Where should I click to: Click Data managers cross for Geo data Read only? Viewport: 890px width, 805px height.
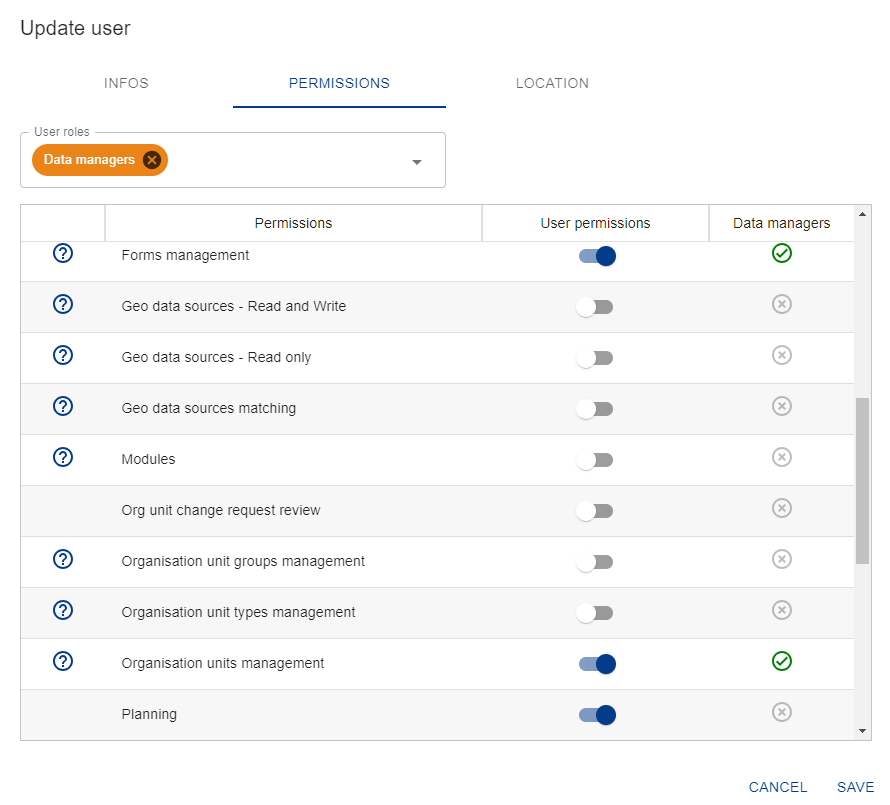(782, 355)
